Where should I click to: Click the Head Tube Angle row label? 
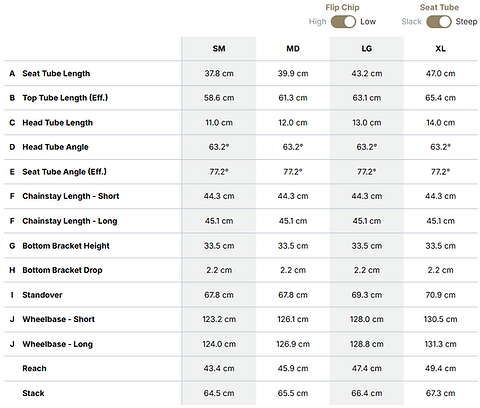(55, 147)
